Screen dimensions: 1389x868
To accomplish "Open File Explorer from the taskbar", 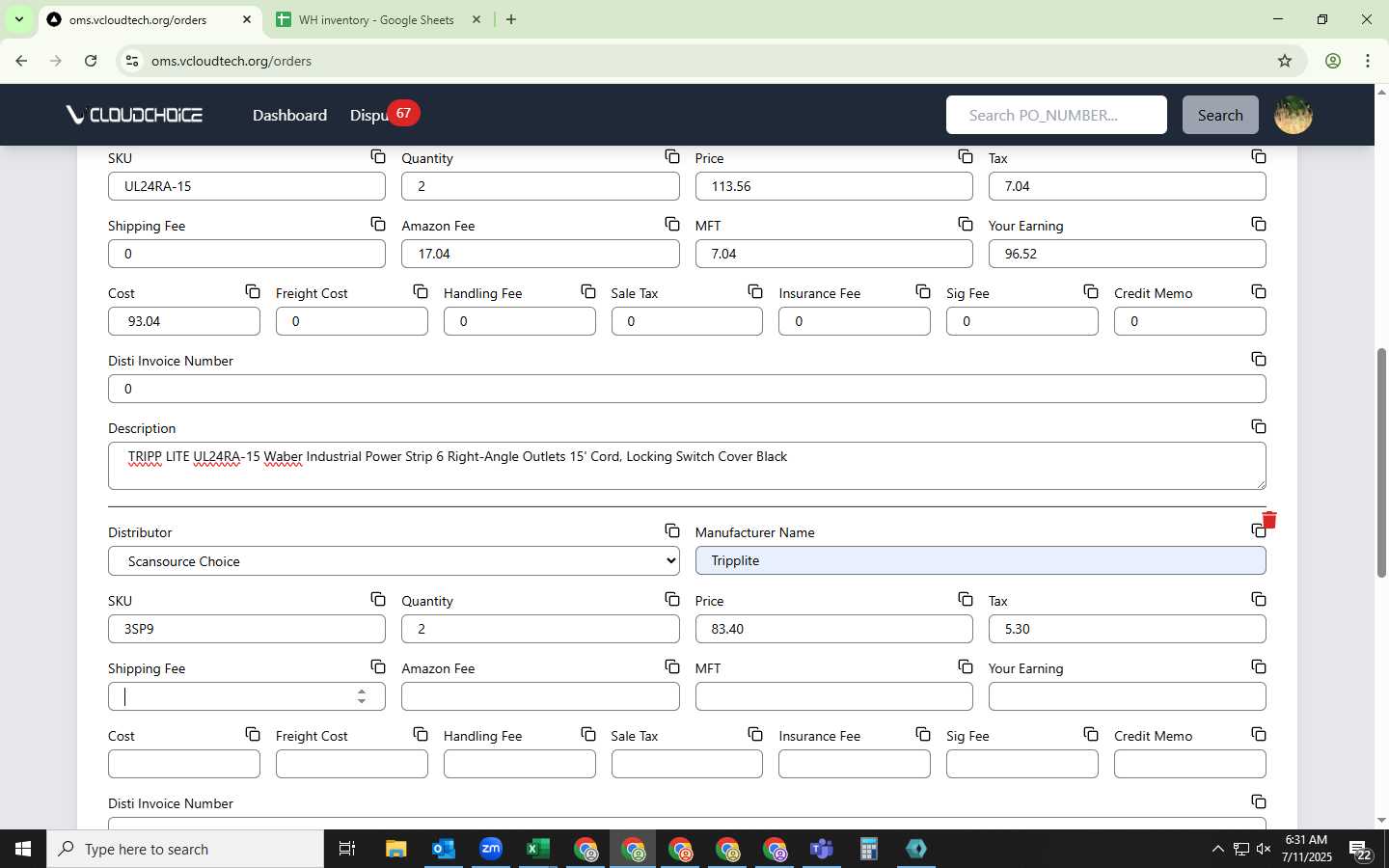I will point(395,850).
